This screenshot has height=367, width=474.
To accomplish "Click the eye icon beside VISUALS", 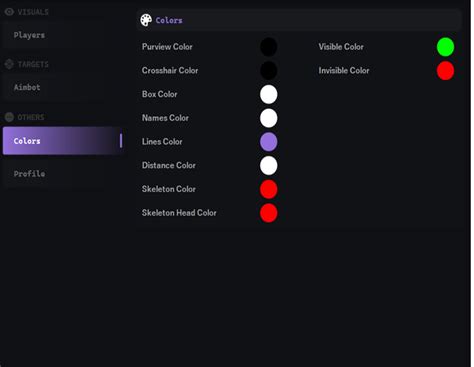I will pyautogui.click(x=9, y=12).
